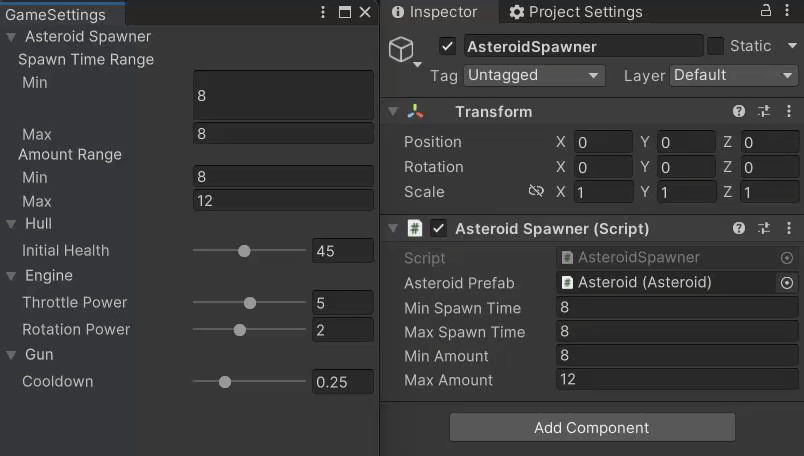Select the Inspector tab
The image size is (804, 456).
(434, 12)
